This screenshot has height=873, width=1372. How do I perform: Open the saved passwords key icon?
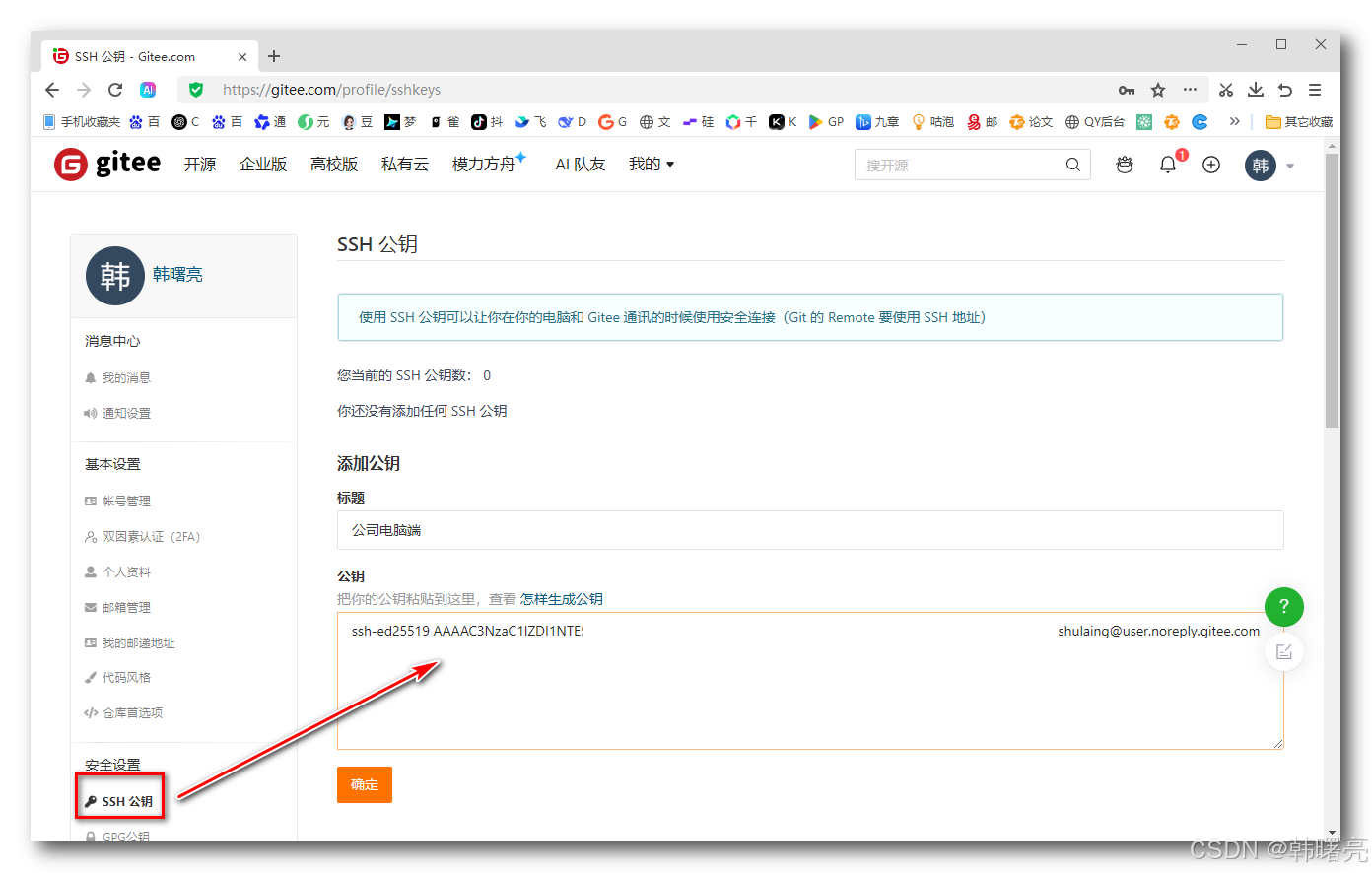[1127, 90]
